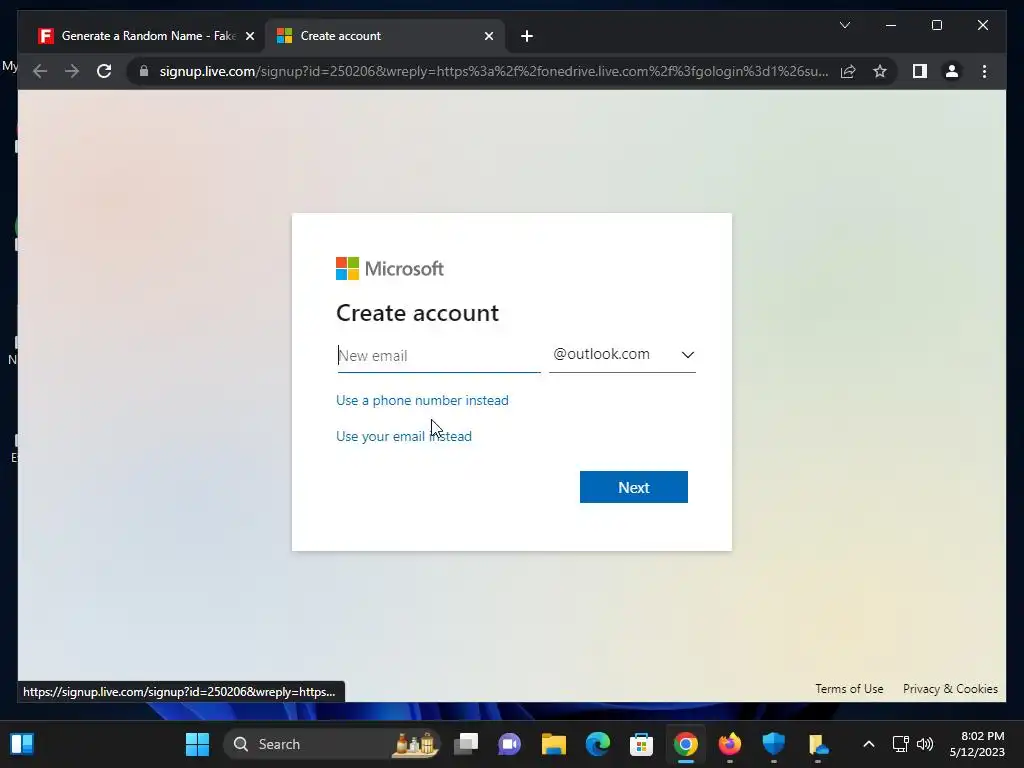This screenshot has width=1024, height=768.
Task: Launch Microsoft Edge from taskbar
Action: coord(598,744)
